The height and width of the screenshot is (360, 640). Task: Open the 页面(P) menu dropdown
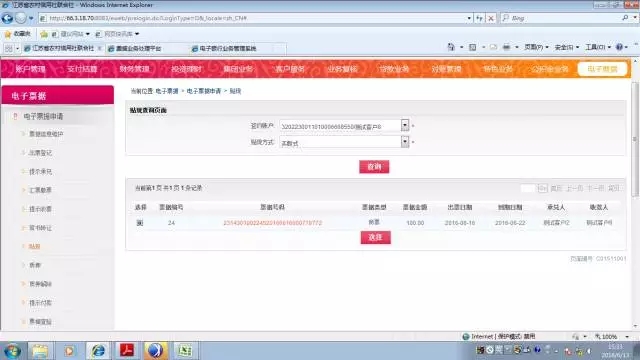click(536, 47)
